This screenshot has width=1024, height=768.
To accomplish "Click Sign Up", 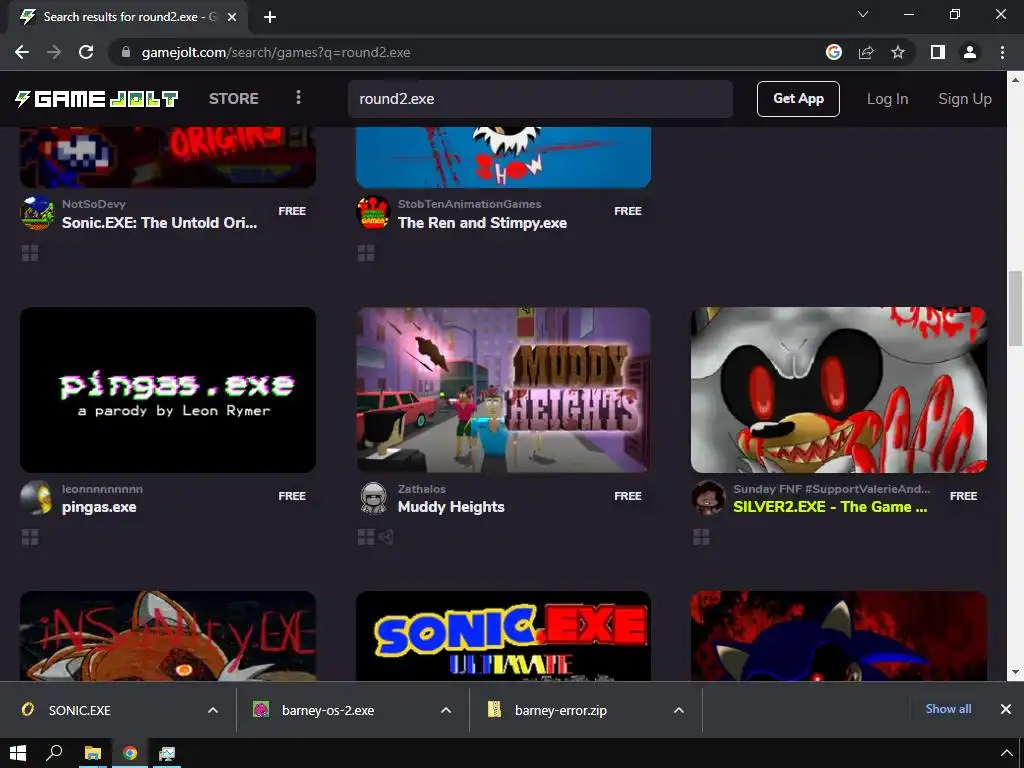I will coord(965,99).
